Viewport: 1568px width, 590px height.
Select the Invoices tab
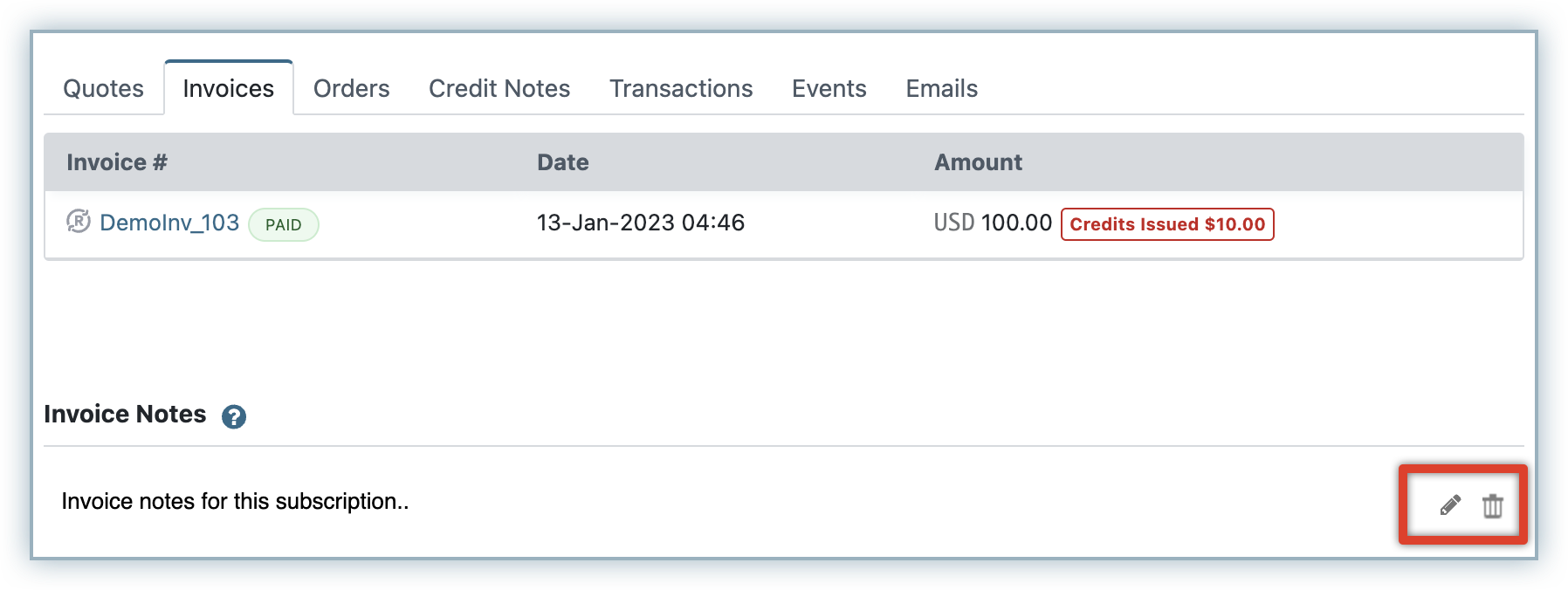[x=228, y=88]
